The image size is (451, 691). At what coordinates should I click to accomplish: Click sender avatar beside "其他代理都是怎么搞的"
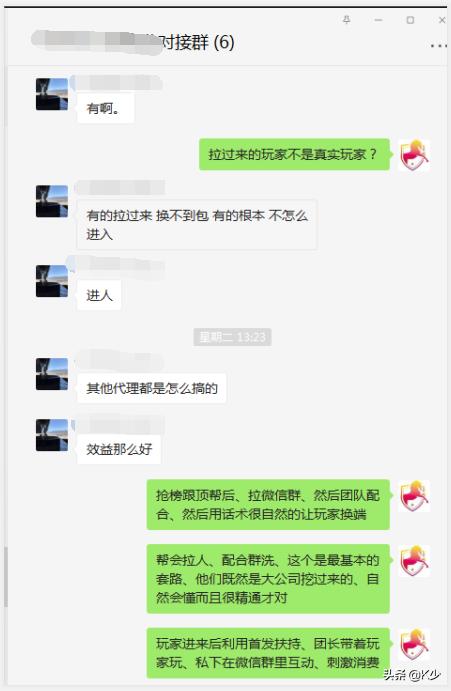(x=52, y=374)
